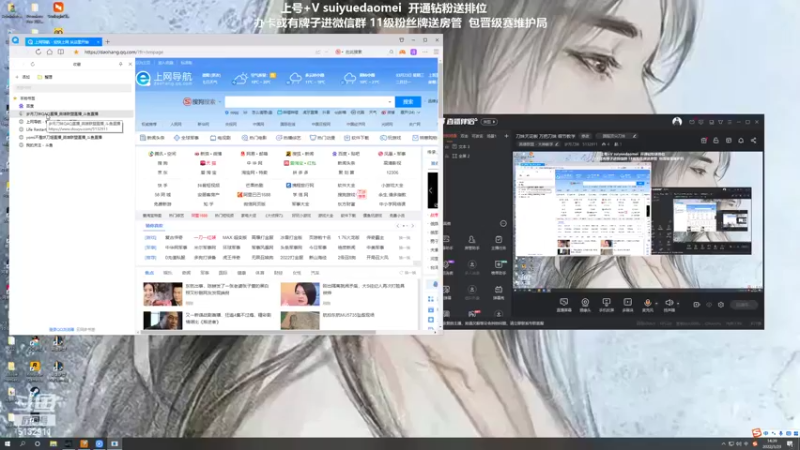
Task: Click the magnifier icon in browser toolbar search
Action: click(x=391, y=52)
